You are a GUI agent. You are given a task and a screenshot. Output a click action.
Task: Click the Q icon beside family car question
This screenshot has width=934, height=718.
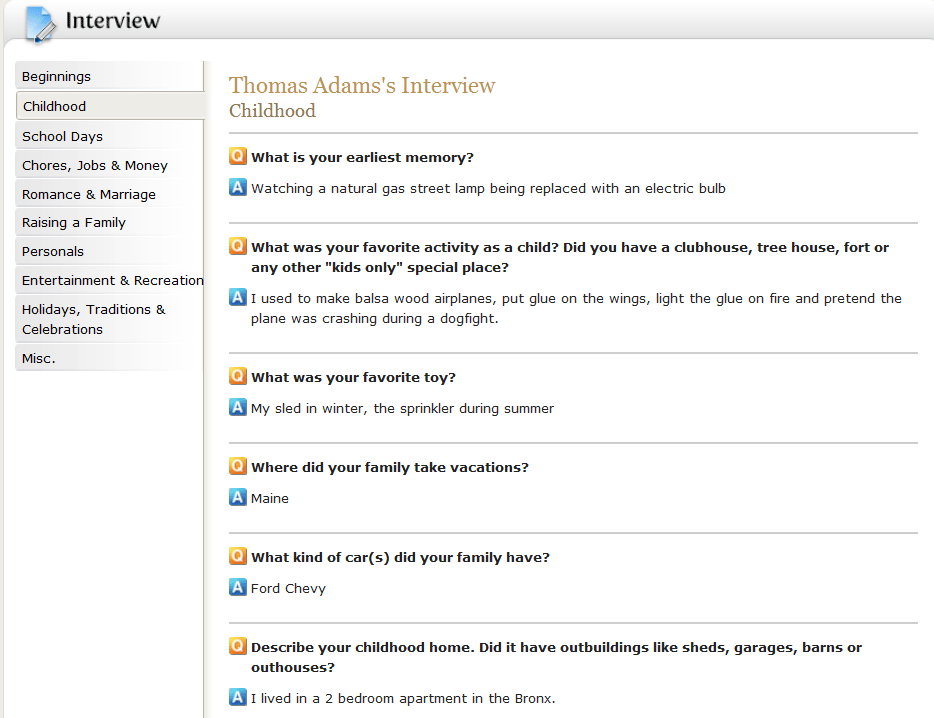point(238,557)
